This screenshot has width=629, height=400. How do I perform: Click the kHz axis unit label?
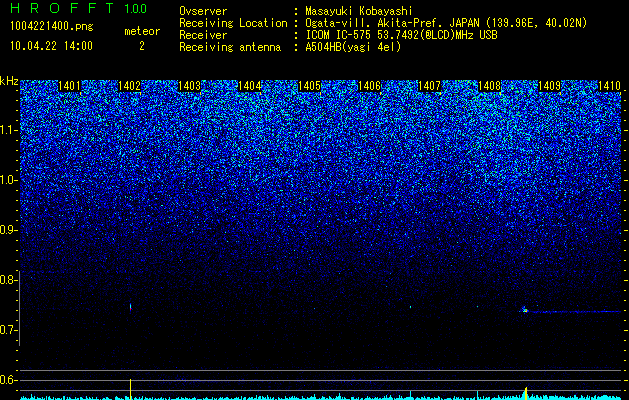pyautogui.click(x=9, y=81)
